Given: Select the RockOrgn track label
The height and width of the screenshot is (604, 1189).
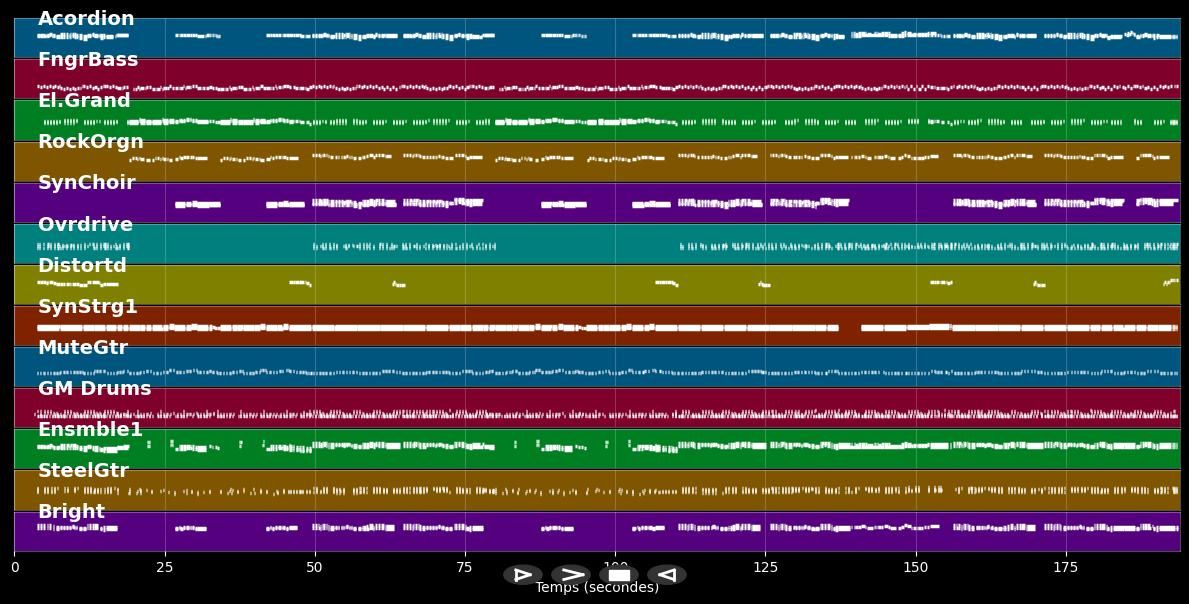Looking at the screenshot, I should 91,142.
